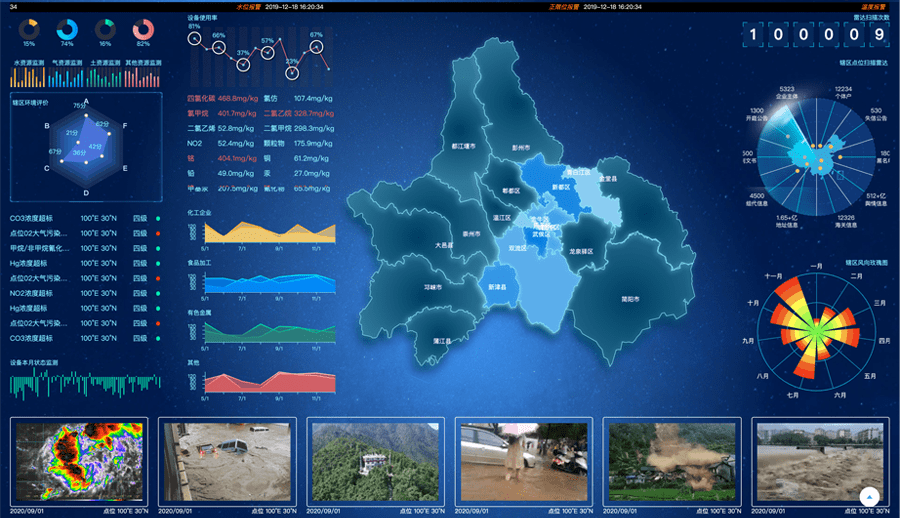The height and width of the screenshot is (518, 900).
Task: Click the wind rose chart 一月 segment label
Action: [817, 266]
